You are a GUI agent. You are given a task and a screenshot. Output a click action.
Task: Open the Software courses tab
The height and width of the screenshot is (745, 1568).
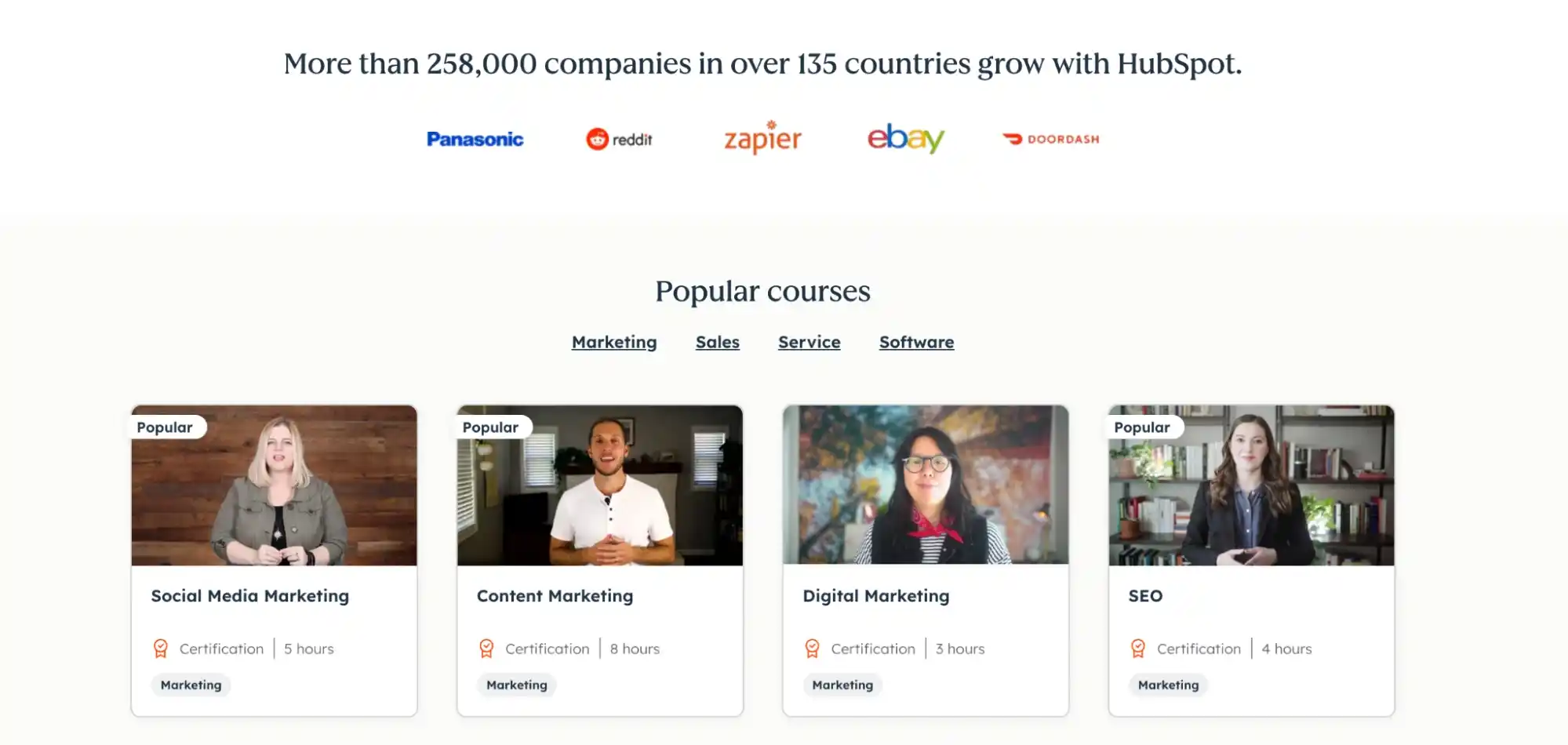916,342
